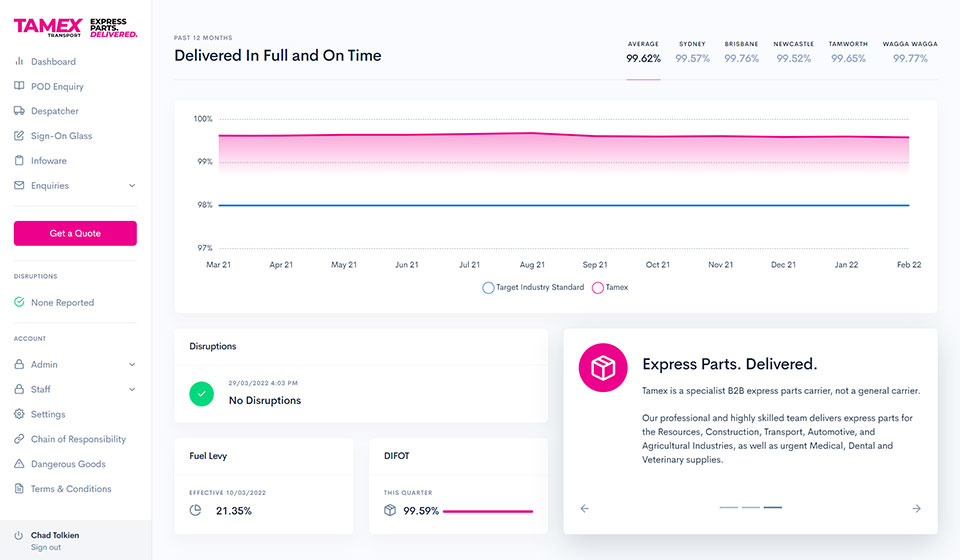Open the Dangerous Goods link
The height and width of the screenshot is (560, 960).
tap(68, 464)
